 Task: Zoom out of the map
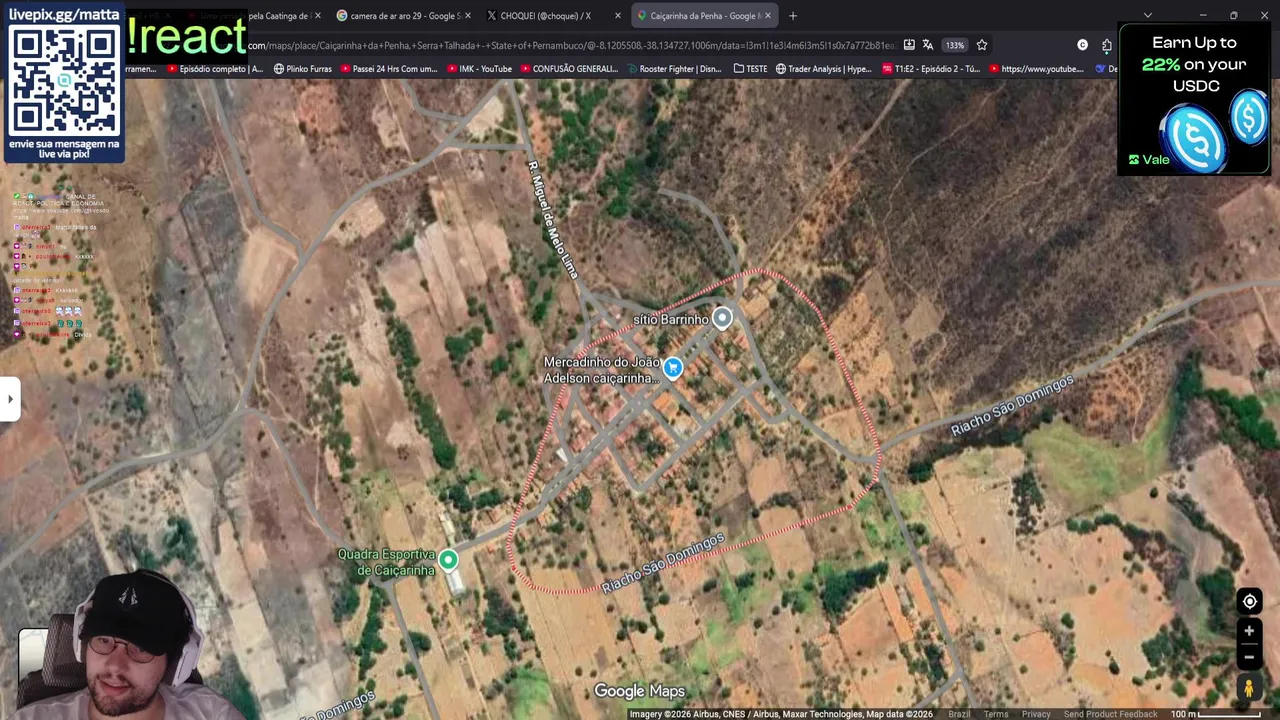(x=1249, y=656)
